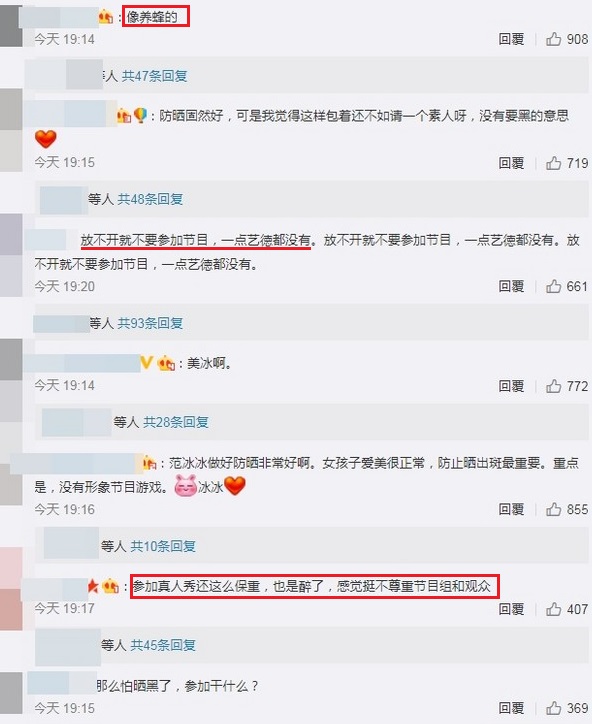592x724 pixels.
Task: Like the comment with 661 likes
Action: 553,286
